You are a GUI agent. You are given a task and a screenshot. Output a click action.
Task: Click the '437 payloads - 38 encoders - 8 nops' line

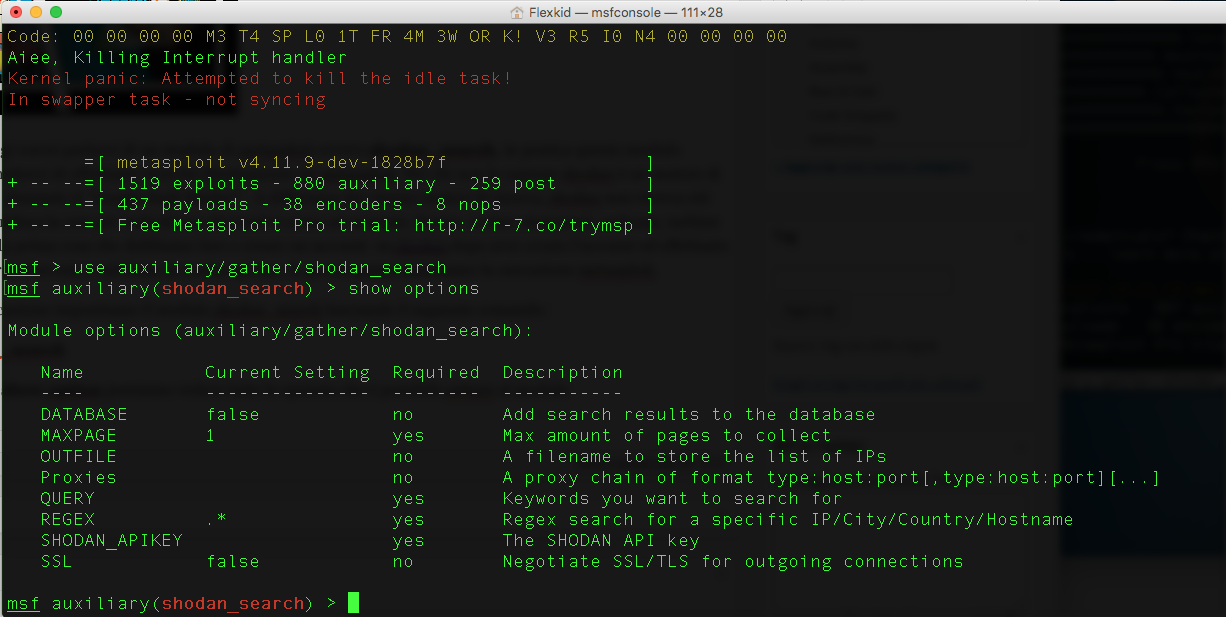coord(309,204)
